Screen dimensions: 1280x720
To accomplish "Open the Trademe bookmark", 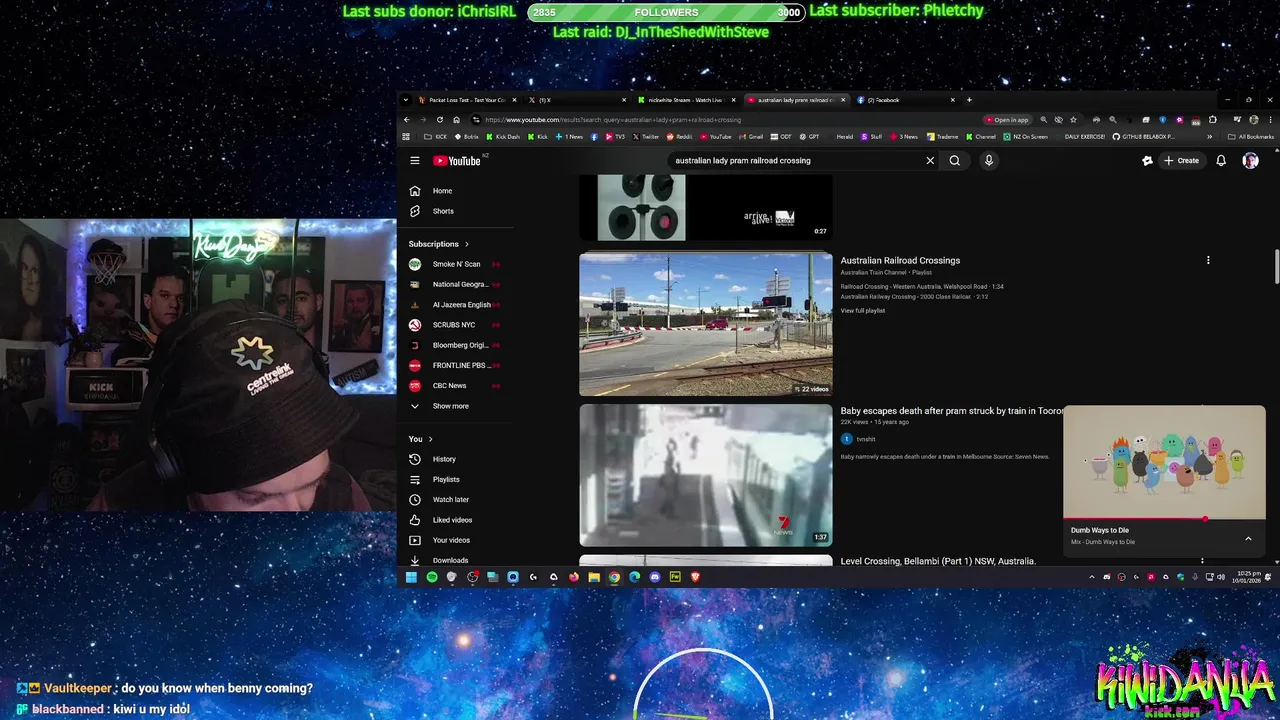I will (943, 136).
